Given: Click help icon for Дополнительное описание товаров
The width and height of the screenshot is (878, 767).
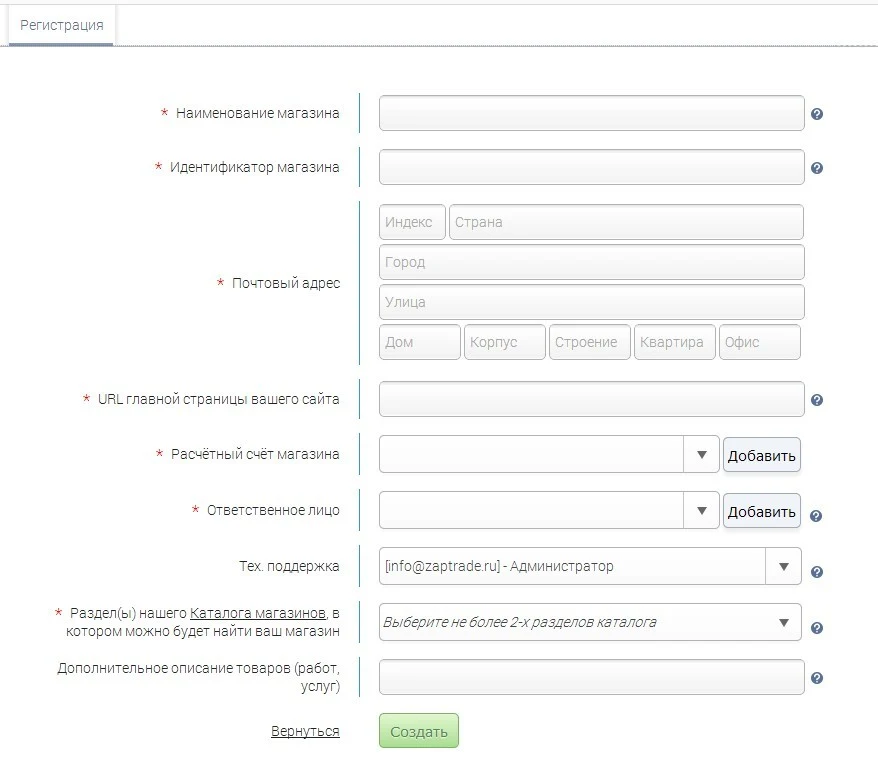Looking at the screenshot, I should (816, 678).
